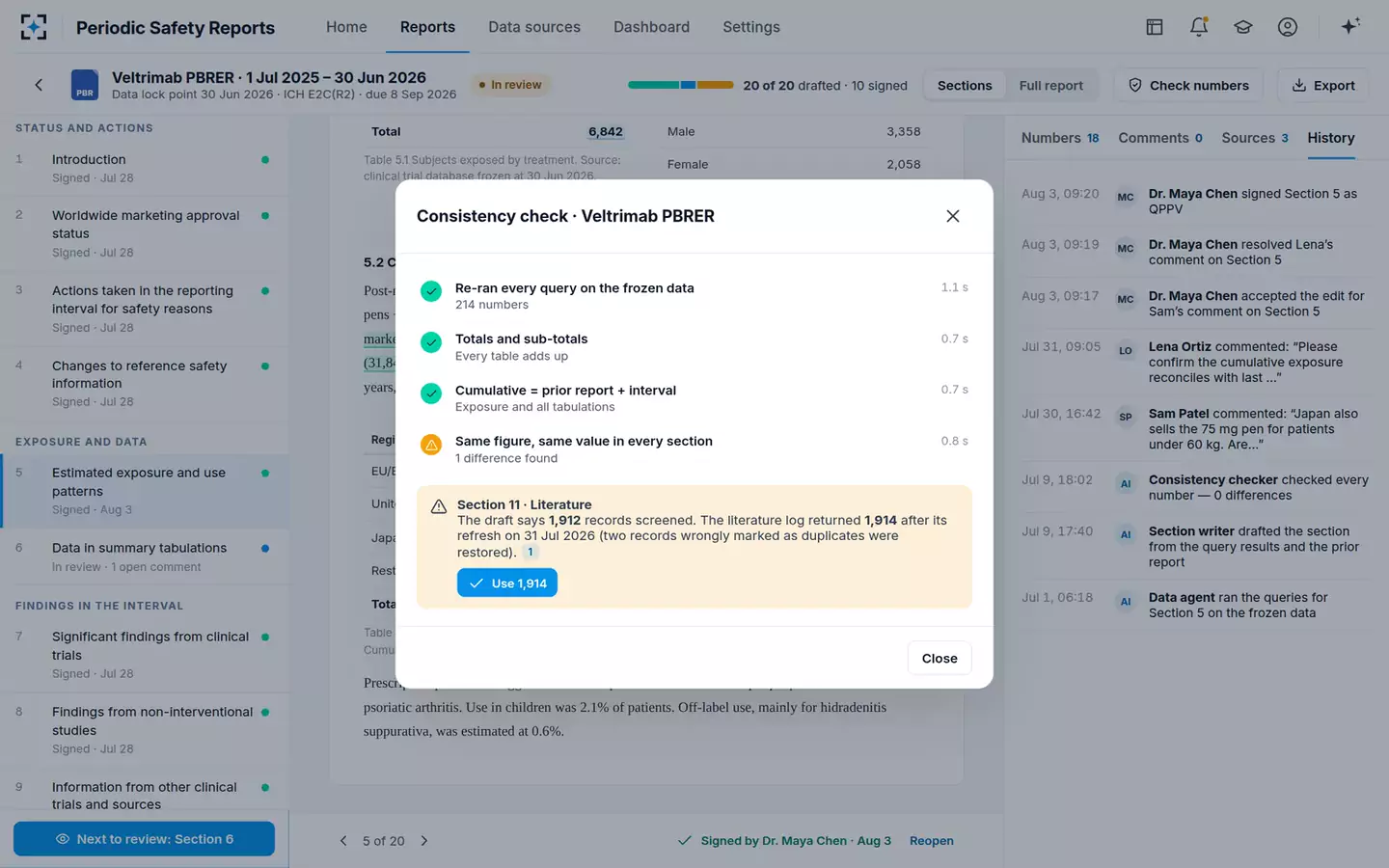Screen dimensions: 1389x868
Task: Click LO avatar beside Lena Ortiz comment
Action: tap(1126, 350)
